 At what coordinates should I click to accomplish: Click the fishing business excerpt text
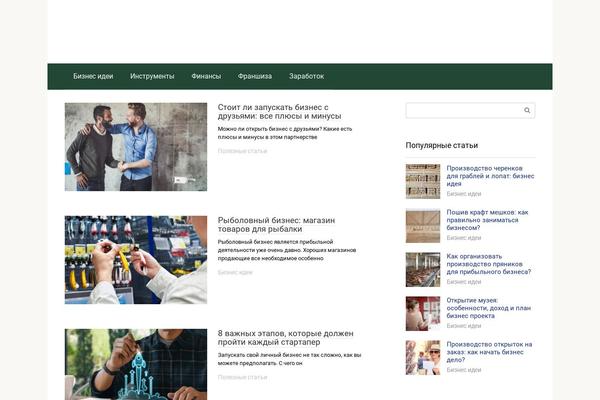click(287, 250)
